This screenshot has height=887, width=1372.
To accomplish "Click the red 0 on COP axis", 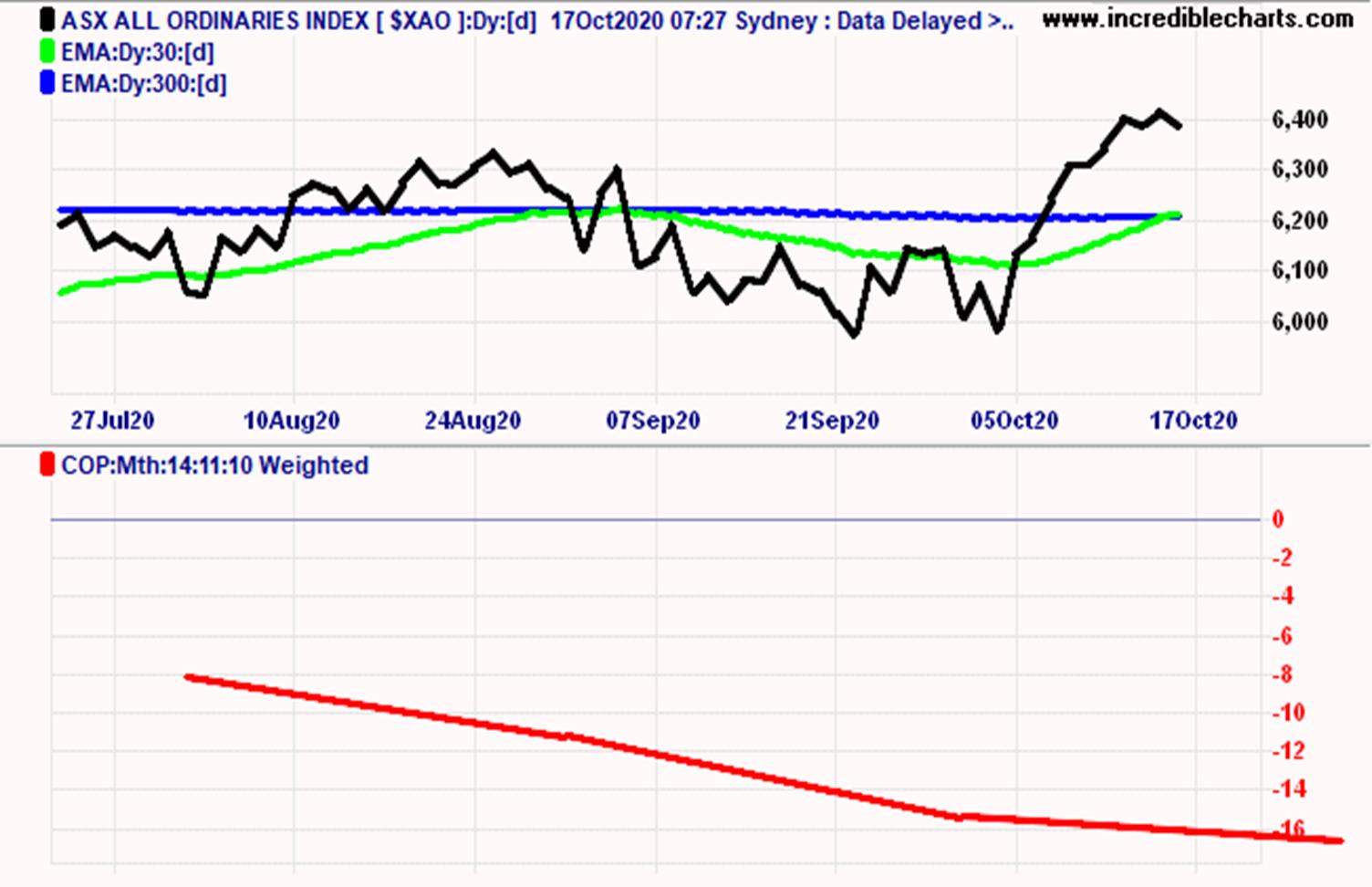I will click(x=1278, y=519).
